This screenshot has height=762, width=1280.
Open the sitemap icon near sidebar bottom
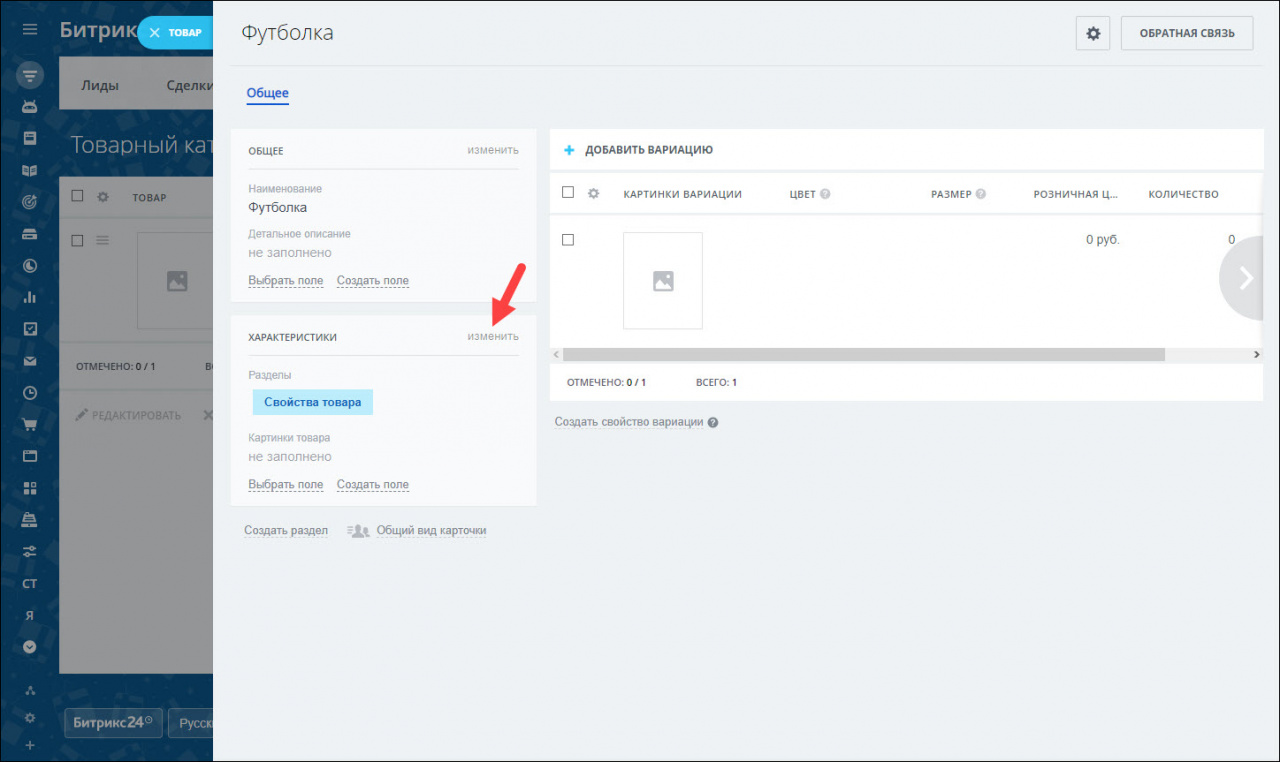[30, 691]
